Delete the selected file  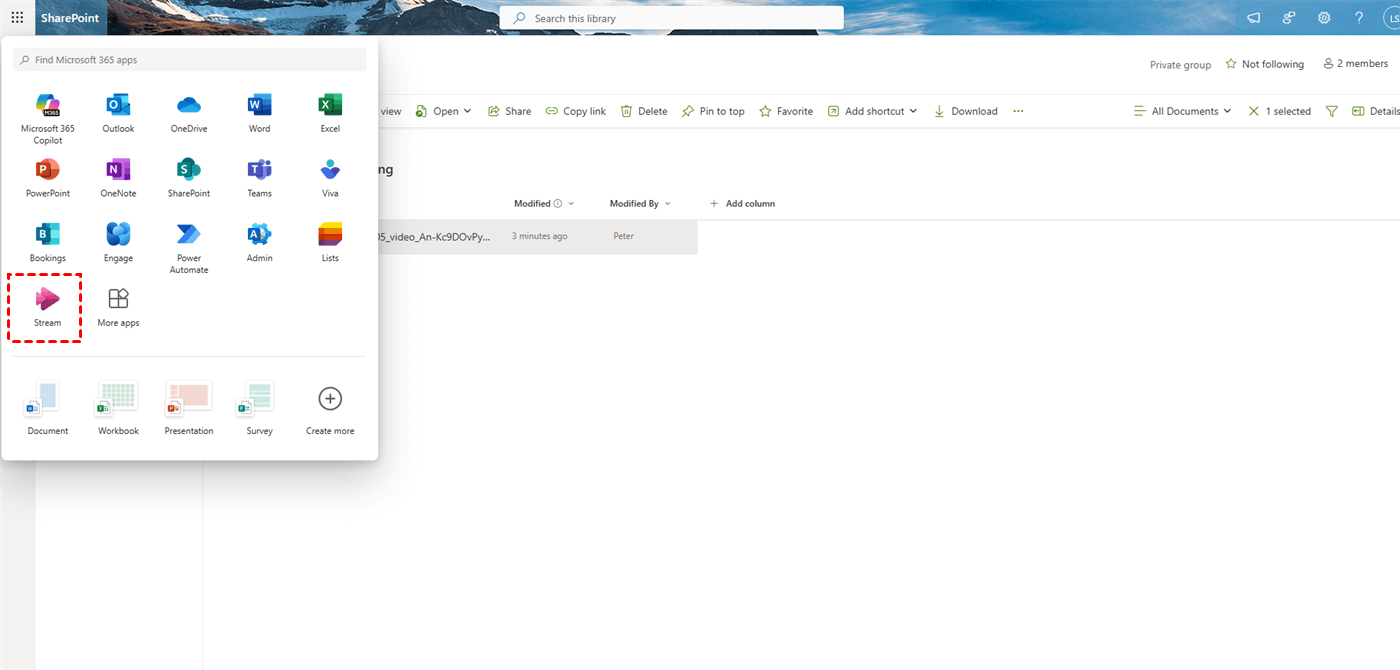(x=644, y=111)
